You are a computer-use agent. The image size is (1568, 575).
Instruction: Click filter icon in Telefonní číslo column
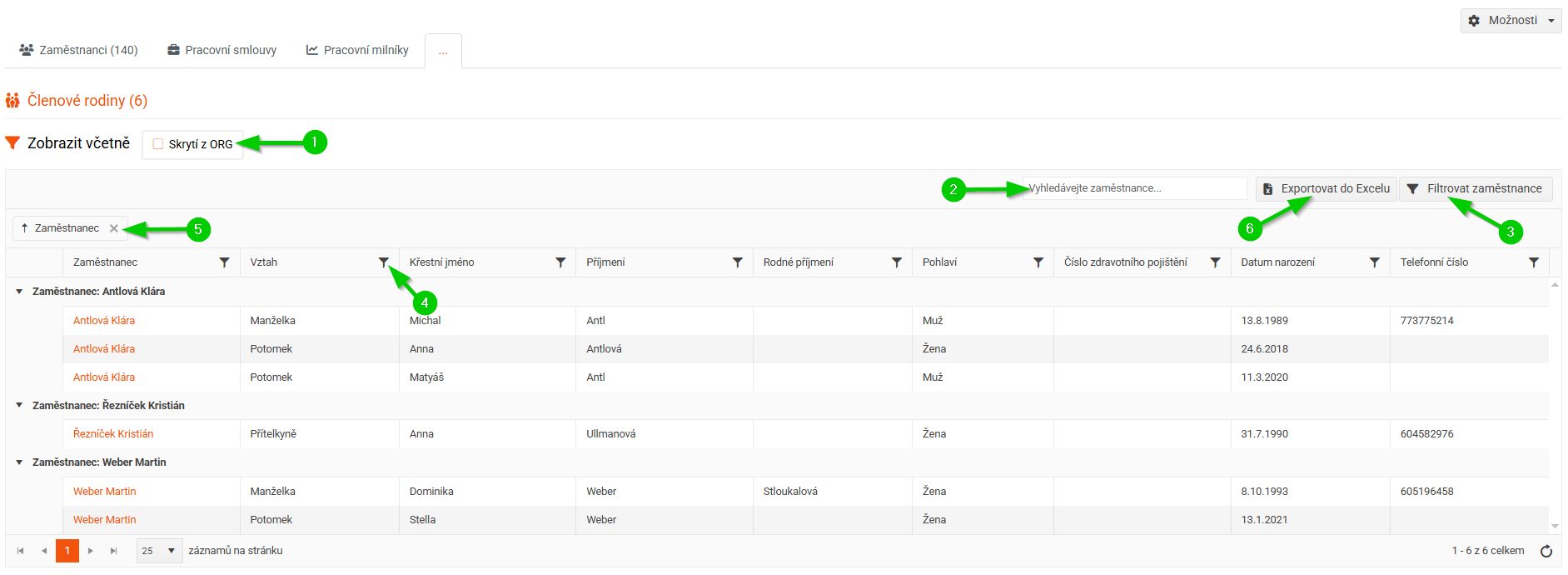click(1533, 262)
